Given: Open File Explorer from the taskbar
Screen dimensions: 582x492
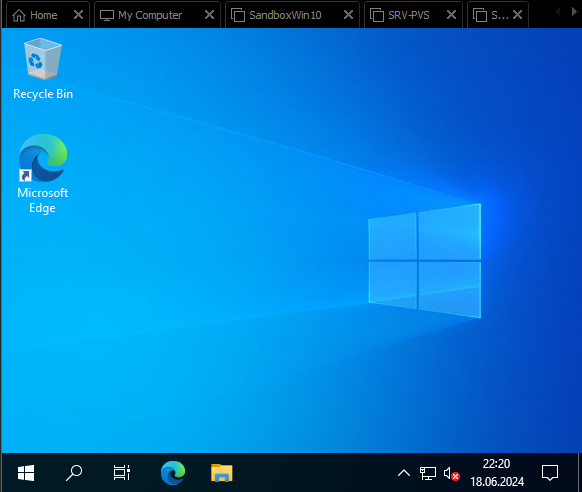Looking at the screenshot, I should tap(222, 473).
